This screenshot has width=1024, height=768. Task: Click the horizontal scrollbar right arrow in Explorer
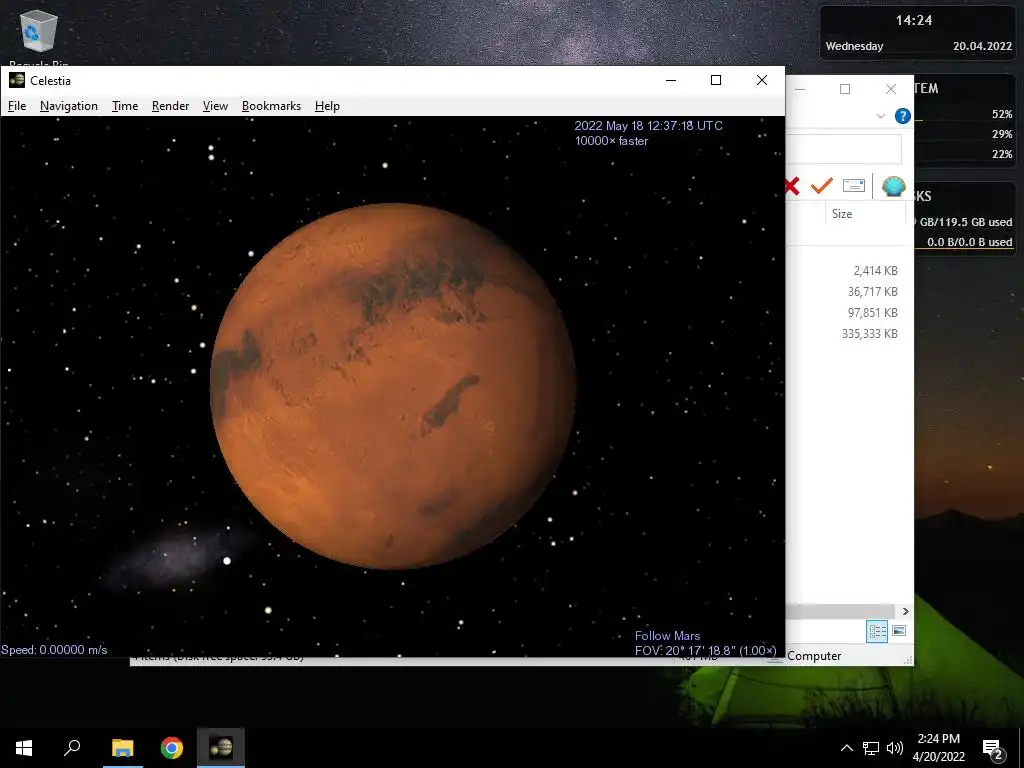point(905,611)
